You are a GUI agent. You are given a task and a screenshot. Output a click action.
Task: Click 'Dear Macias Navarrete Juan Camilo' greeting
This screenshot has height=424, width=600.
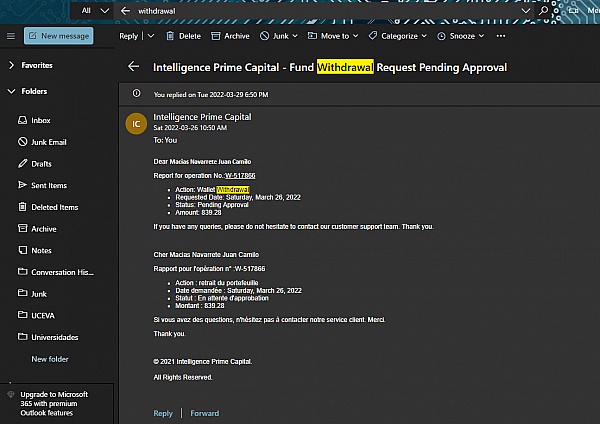coord(202,161)
